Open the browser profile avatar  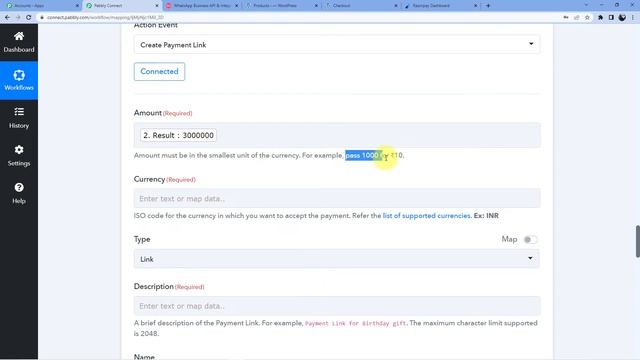[x=622, y=18]
